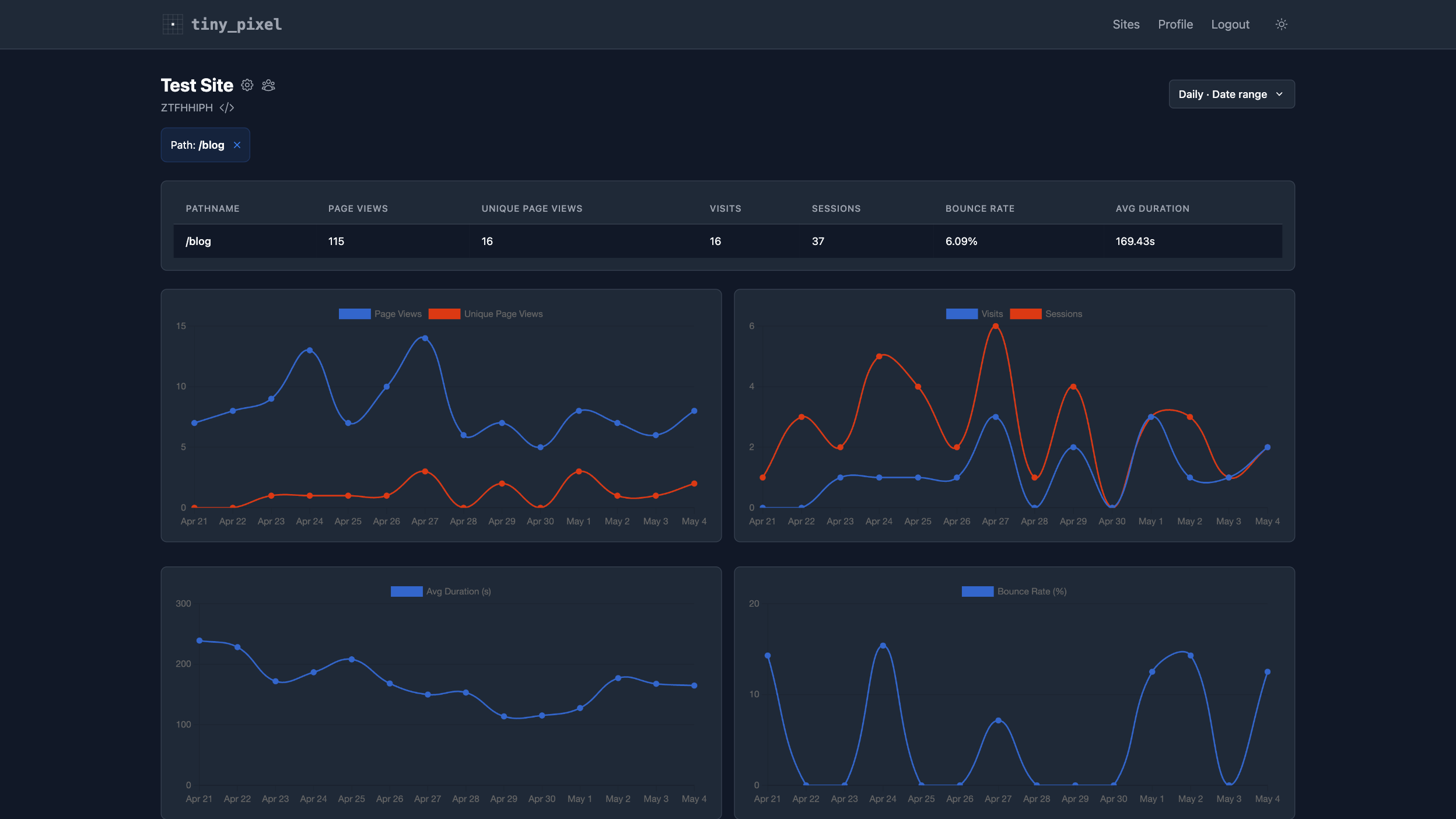Hide the Visits series via legend
This screenshot has width=1456, height=819.
tap(974, 314)
